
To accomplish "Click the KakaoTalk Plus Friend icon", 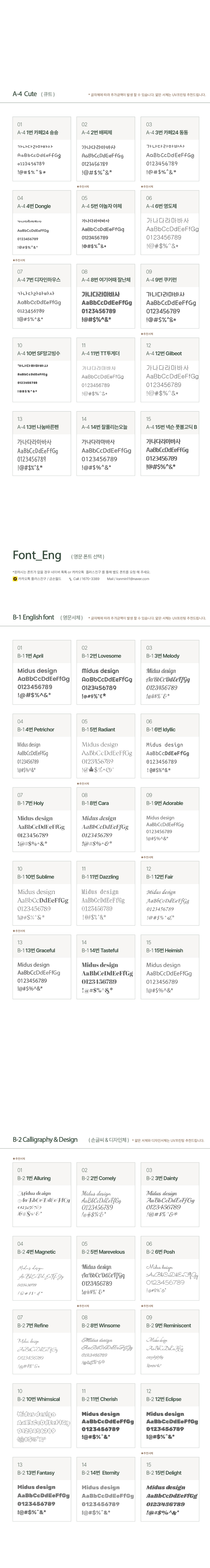I will pyautogui.click(x=15, y=579).
